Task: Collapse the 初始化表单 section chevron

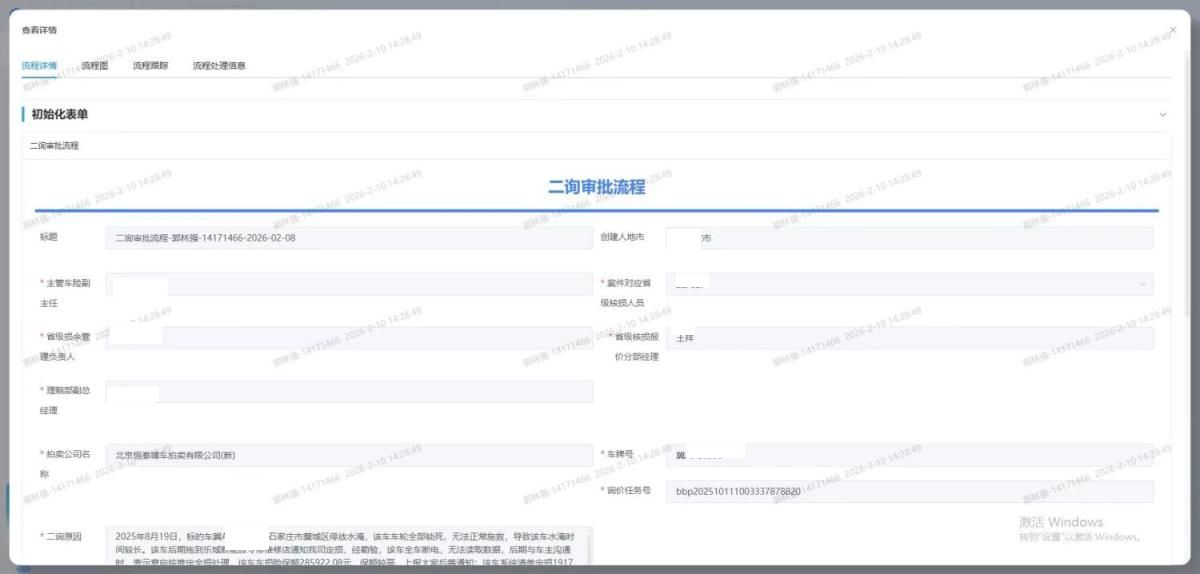Action: pos(1162,115)
